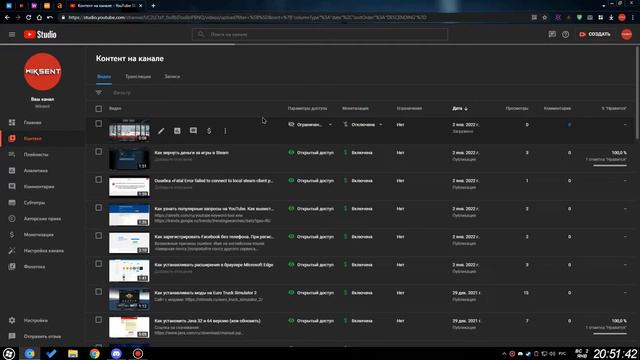Tick checkbox for Java 32 и 64 video
Image resolution: width=640 pixels, height=360 pixels.
point(99,320)
